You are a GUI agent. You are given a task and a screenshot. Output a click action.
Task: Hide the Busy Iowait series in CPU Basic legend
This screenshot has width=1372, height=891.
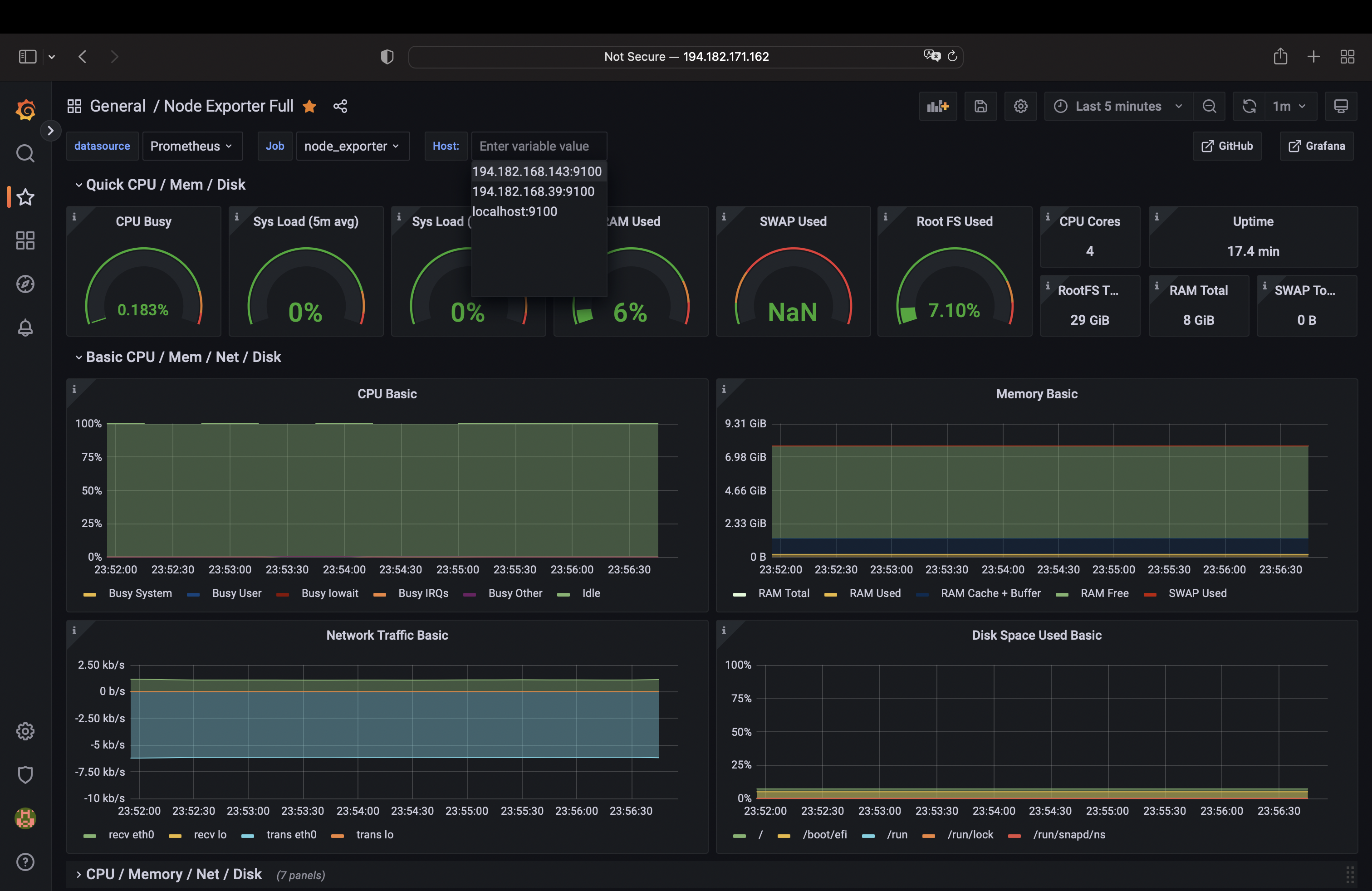coord(330,593)
